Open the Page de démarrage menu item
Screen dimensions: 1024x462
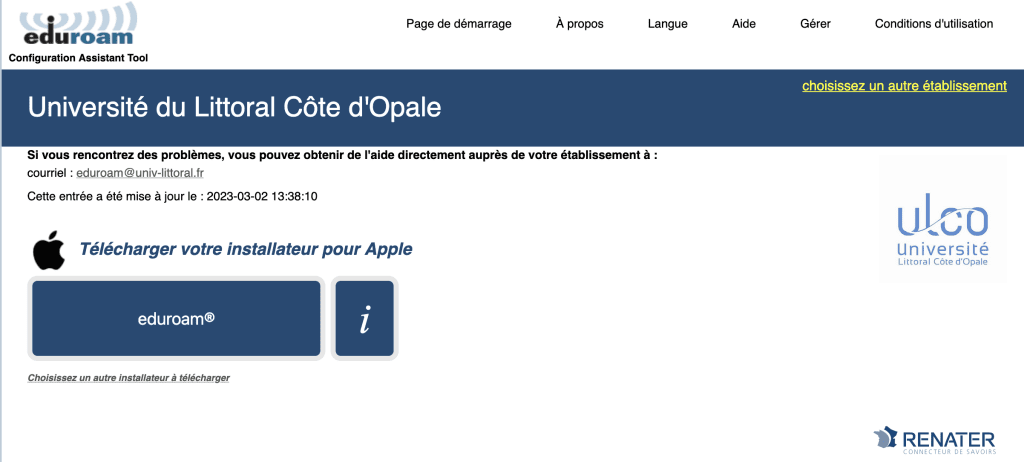pos(459,24)
